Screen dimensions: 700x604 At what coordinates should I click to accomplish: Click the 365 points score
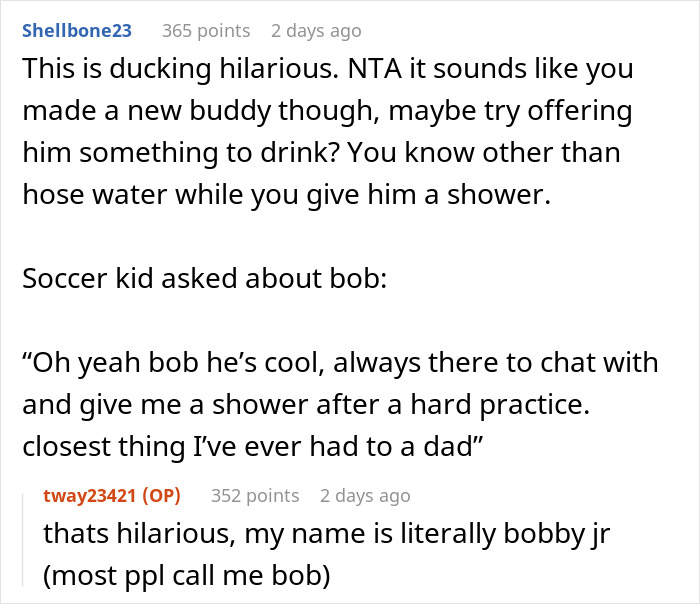pyautogui.click(x=206, y=31)
